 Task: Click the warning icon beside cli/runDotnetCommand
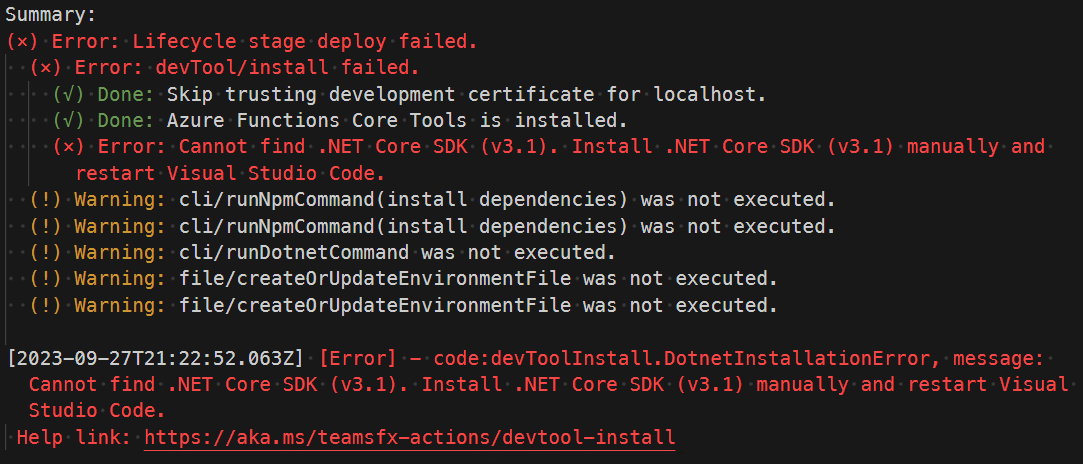(x=46, y=252)
